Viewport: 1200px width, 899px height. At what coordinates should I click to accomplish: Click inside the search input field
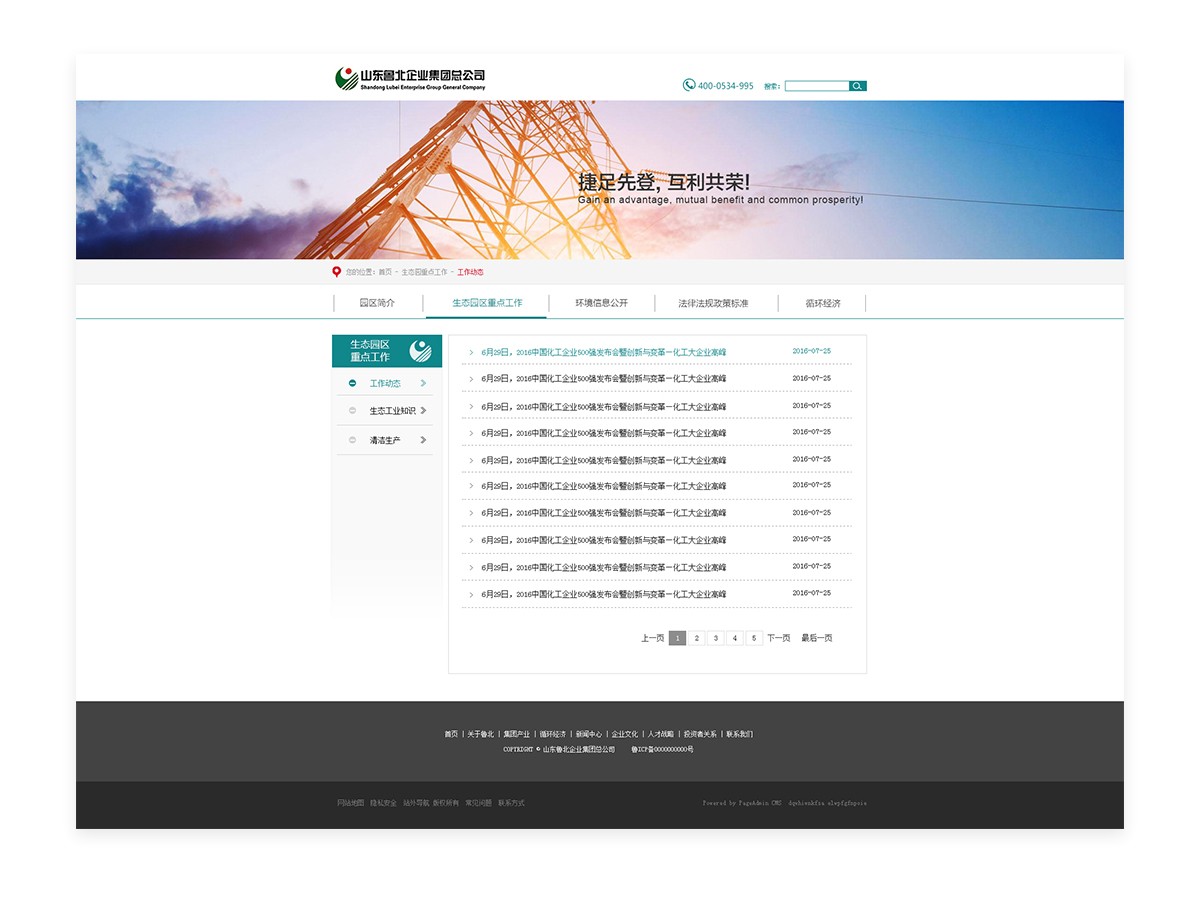point(817,86)
